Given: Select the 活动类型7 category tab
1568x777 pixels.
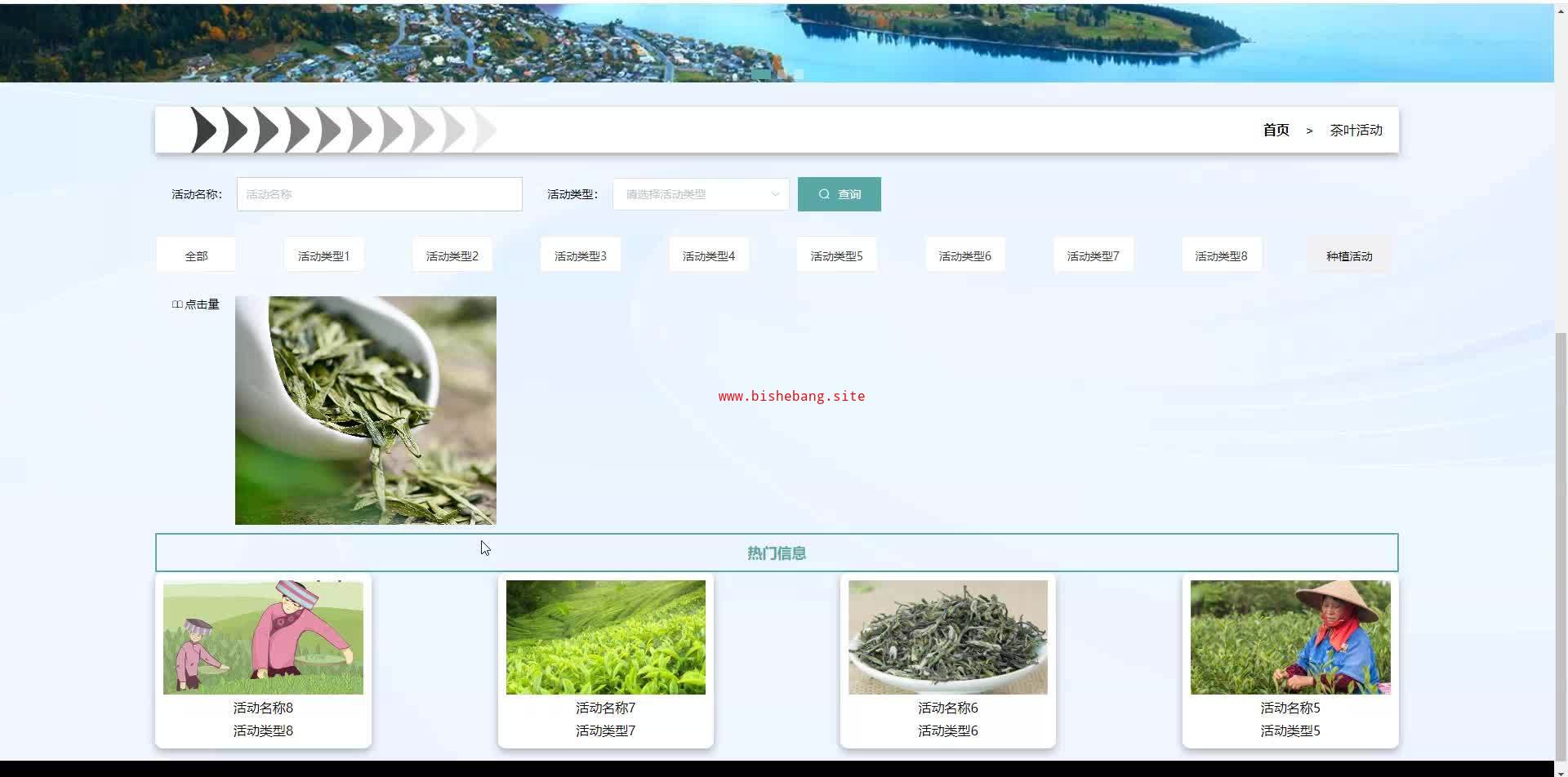Looking at the screenshot, I should pos(1093,255).
